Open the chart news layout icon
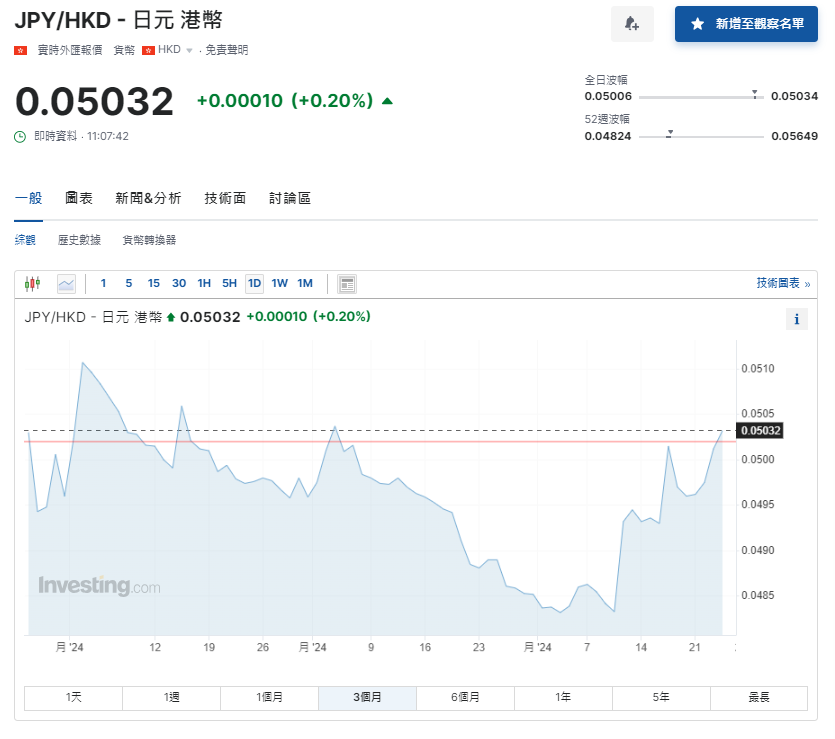Image resolution: width=835 pixels, height=739 pixels. coord(347,284)
